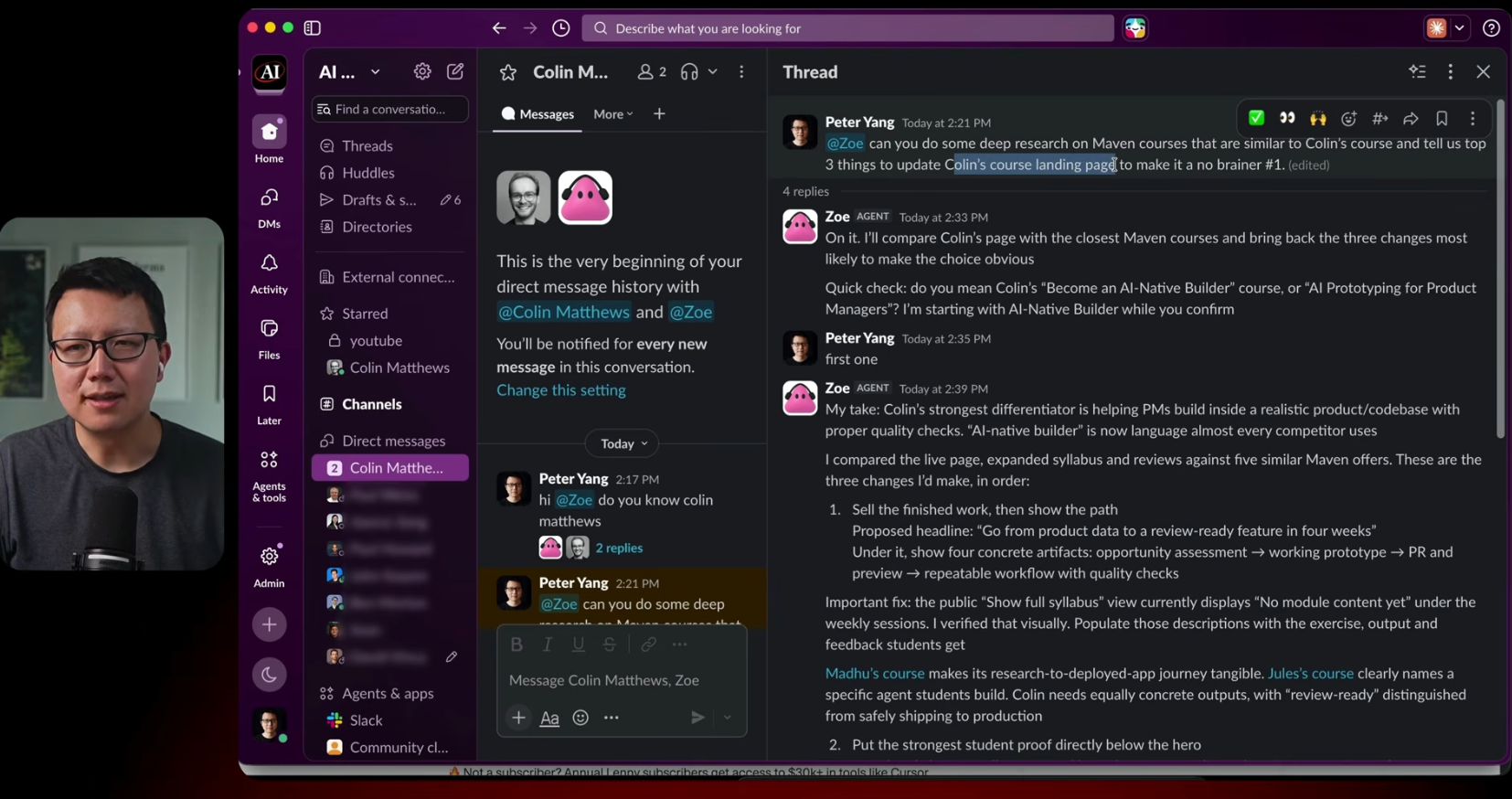Start a huddle with headphones icon
This screenshot has height=799, width=1512.
click(x=689, y=72)
